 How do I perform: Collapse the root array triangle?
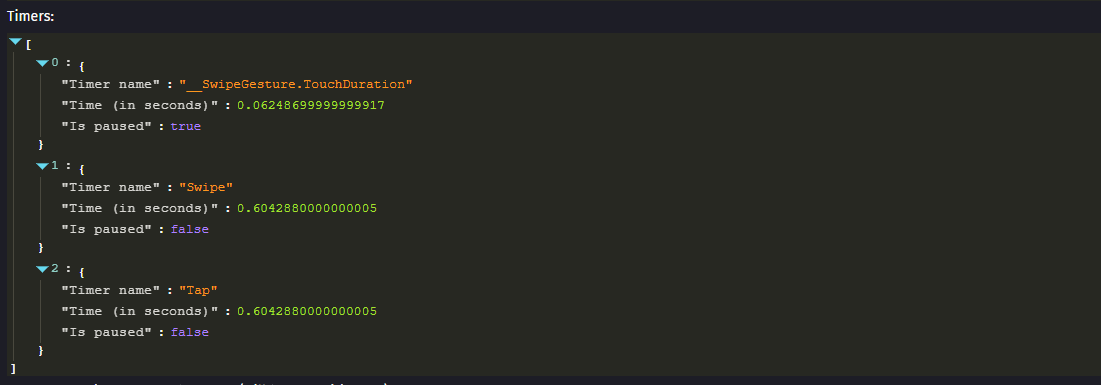(x=15, y=42)
